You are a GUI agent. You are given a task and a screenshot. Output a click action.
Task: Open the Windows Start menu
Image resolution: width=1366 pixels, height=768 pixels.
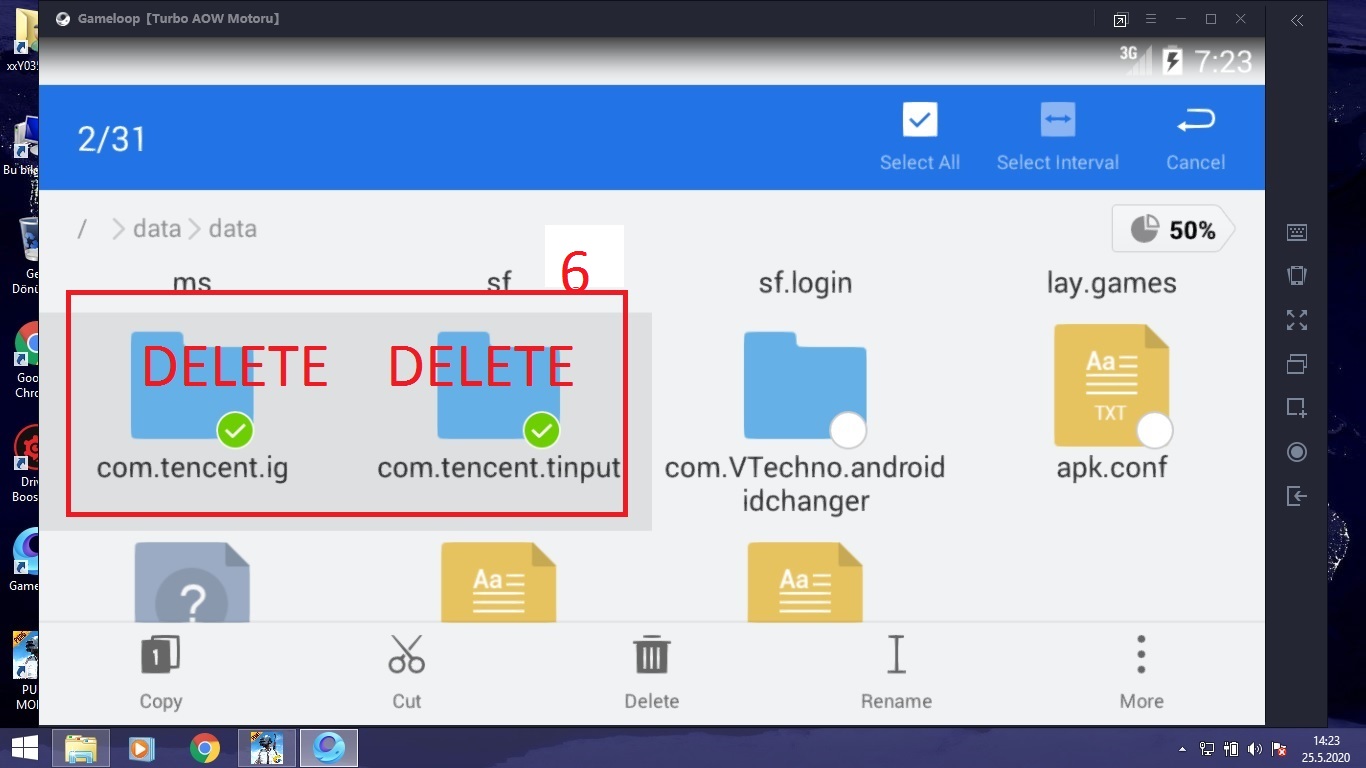click(24, 748)
